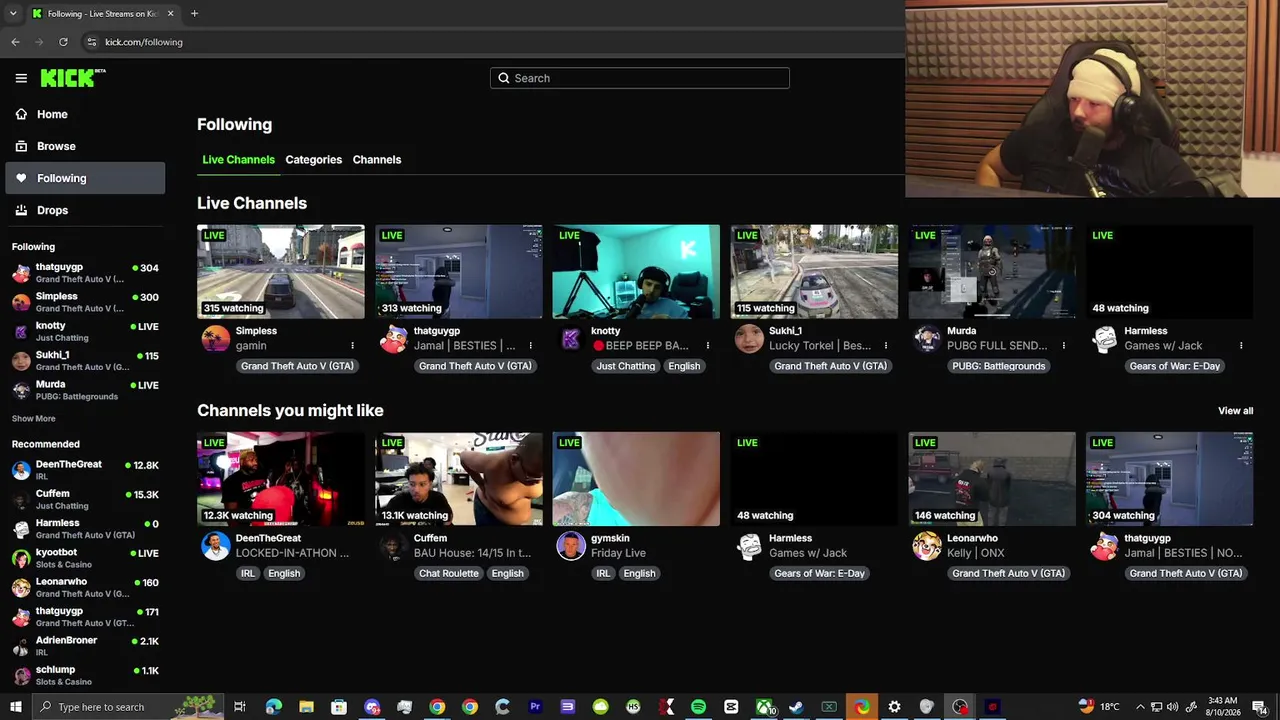This screenshot has height=720, width=1280.
Task: Expand the Show More following list
Action: (x=34, y=419)
